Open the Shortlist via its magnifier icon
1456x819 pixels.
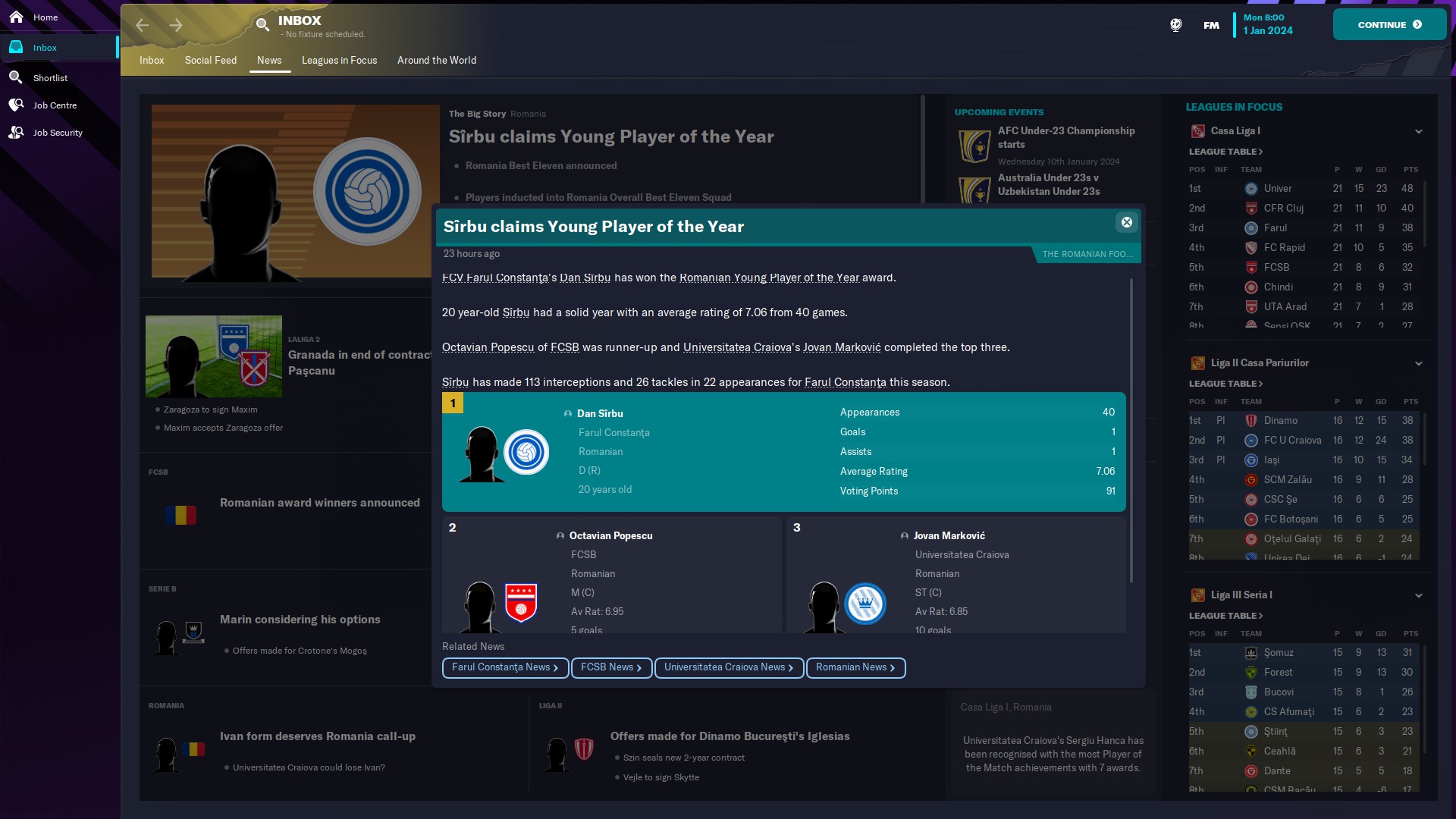coord(16,77)
